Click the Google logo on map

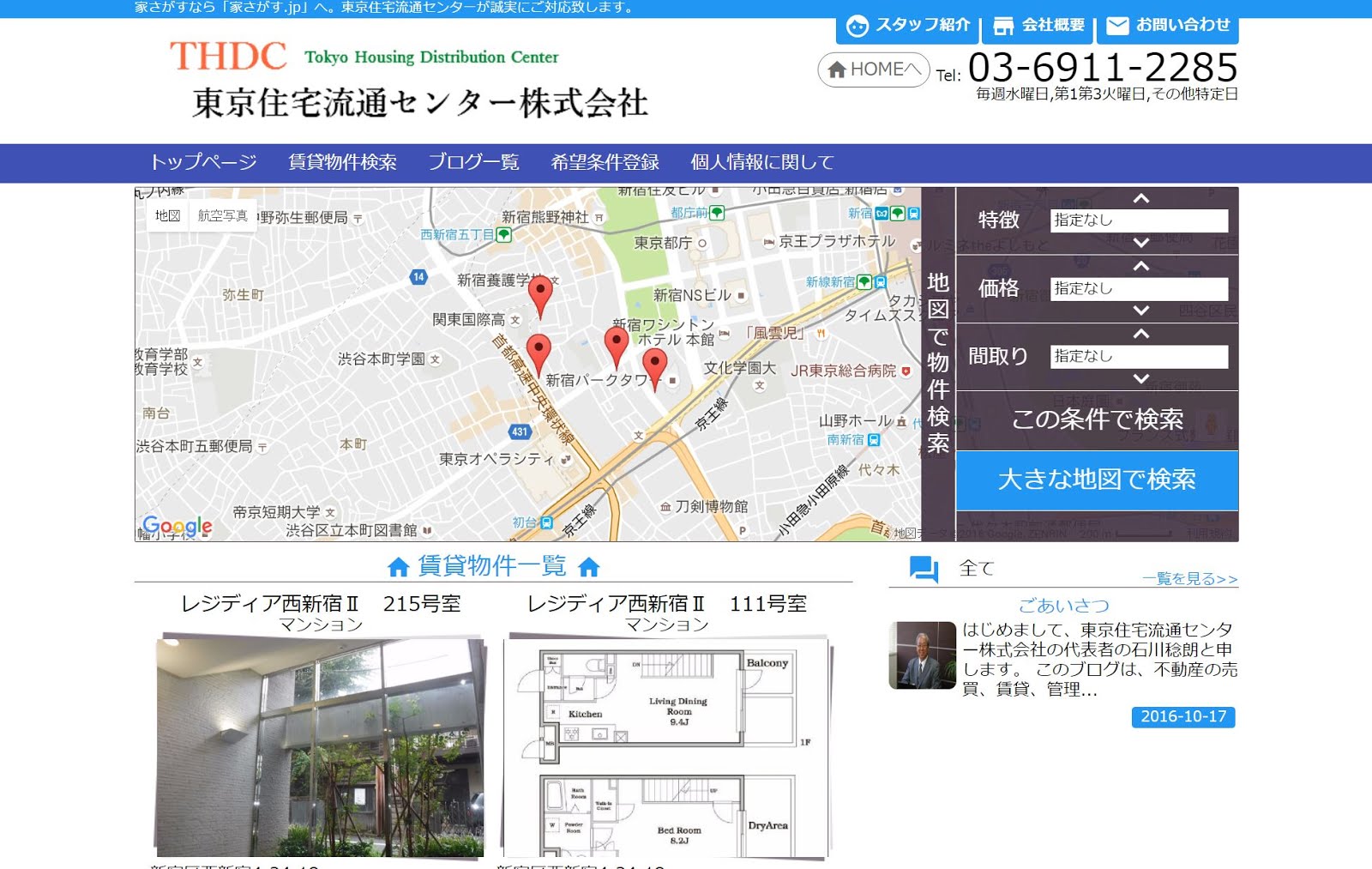tap(178, 526)
